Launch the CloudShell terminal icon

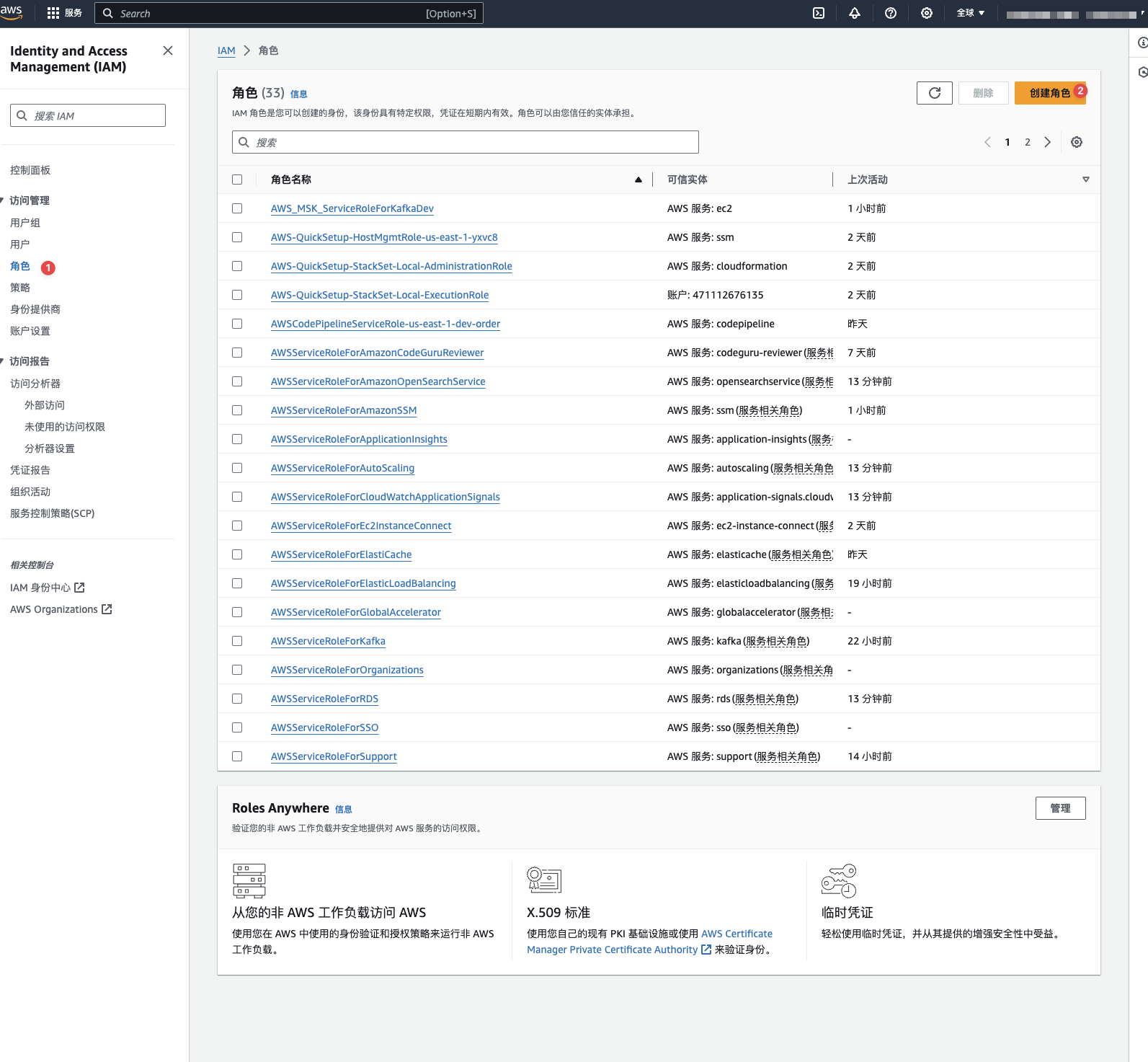click(819, 13)
